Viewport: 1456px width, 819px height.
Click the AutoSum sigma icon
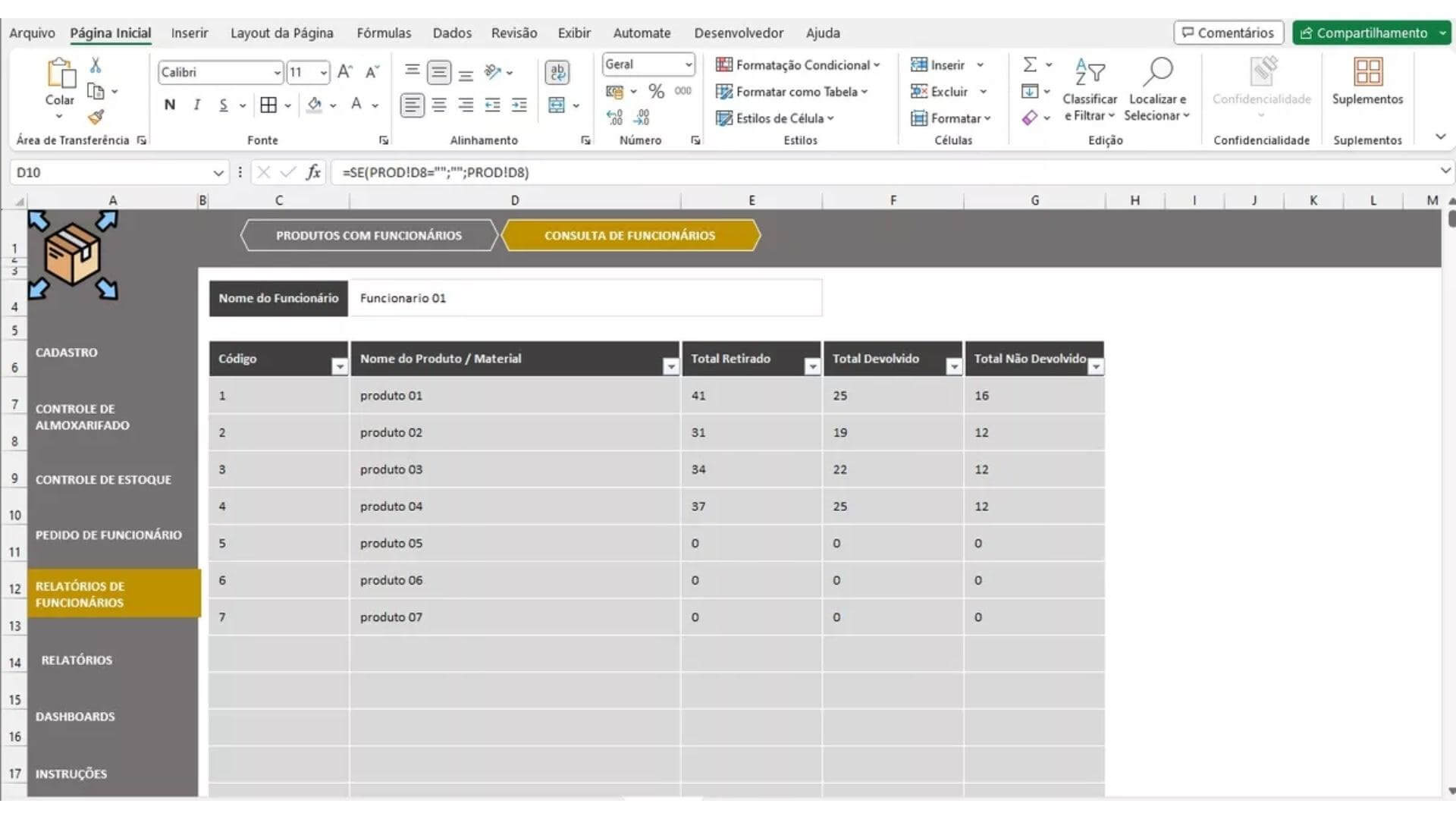pos(1029,65)
